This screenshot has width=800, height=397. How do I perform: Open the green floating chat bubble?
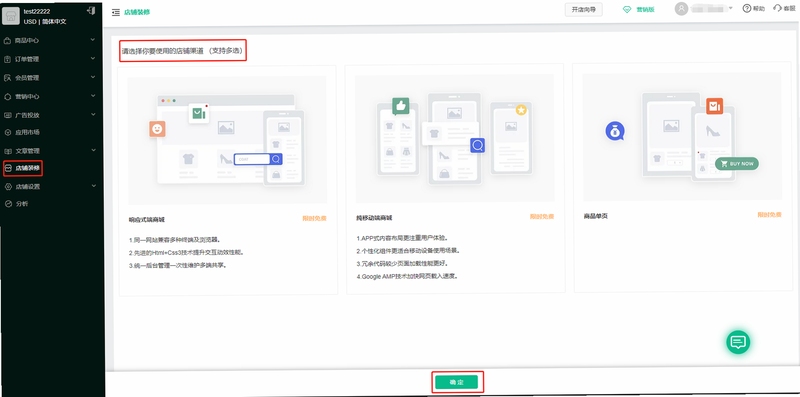738,341
